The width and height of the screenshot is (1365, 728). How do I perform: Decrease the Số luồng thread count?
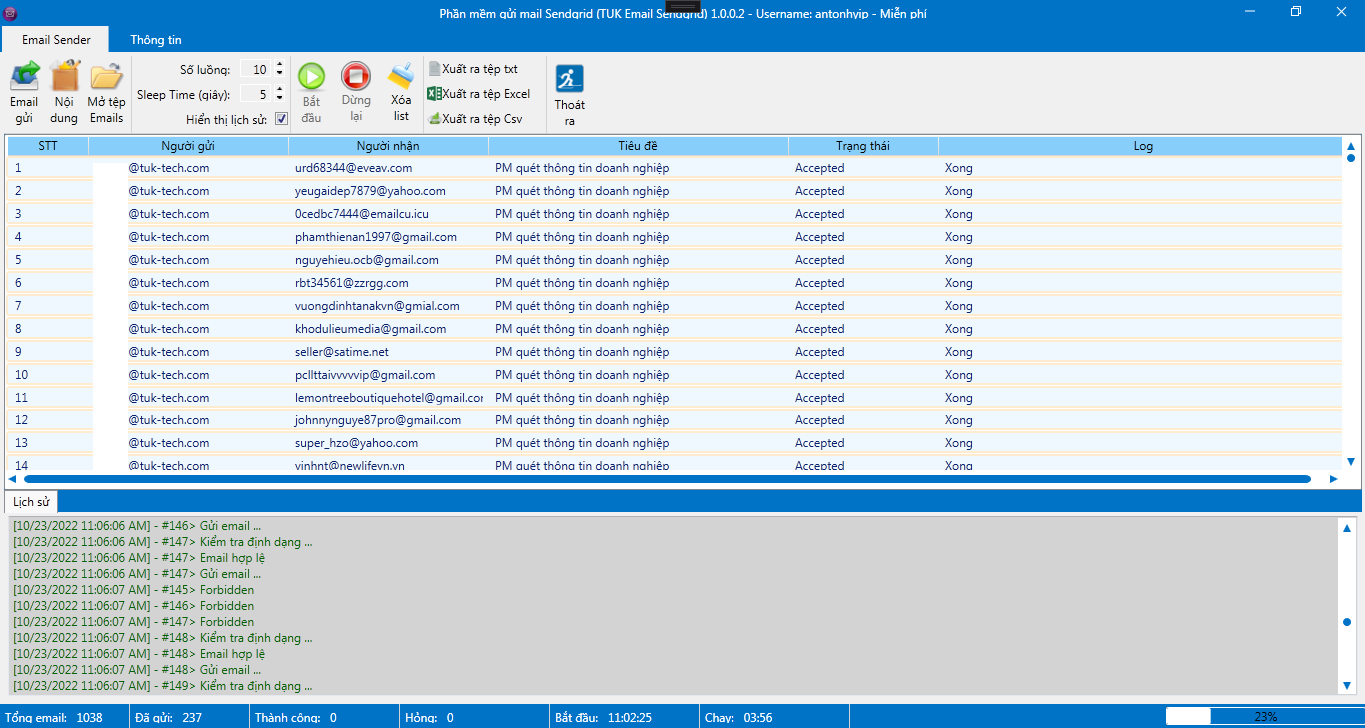pos(279,74)
